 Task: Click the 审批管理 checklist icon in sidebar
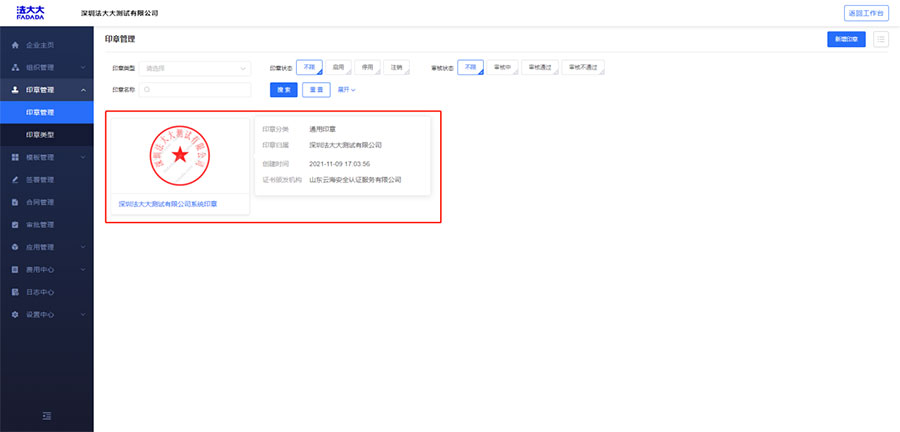[15, 225]
